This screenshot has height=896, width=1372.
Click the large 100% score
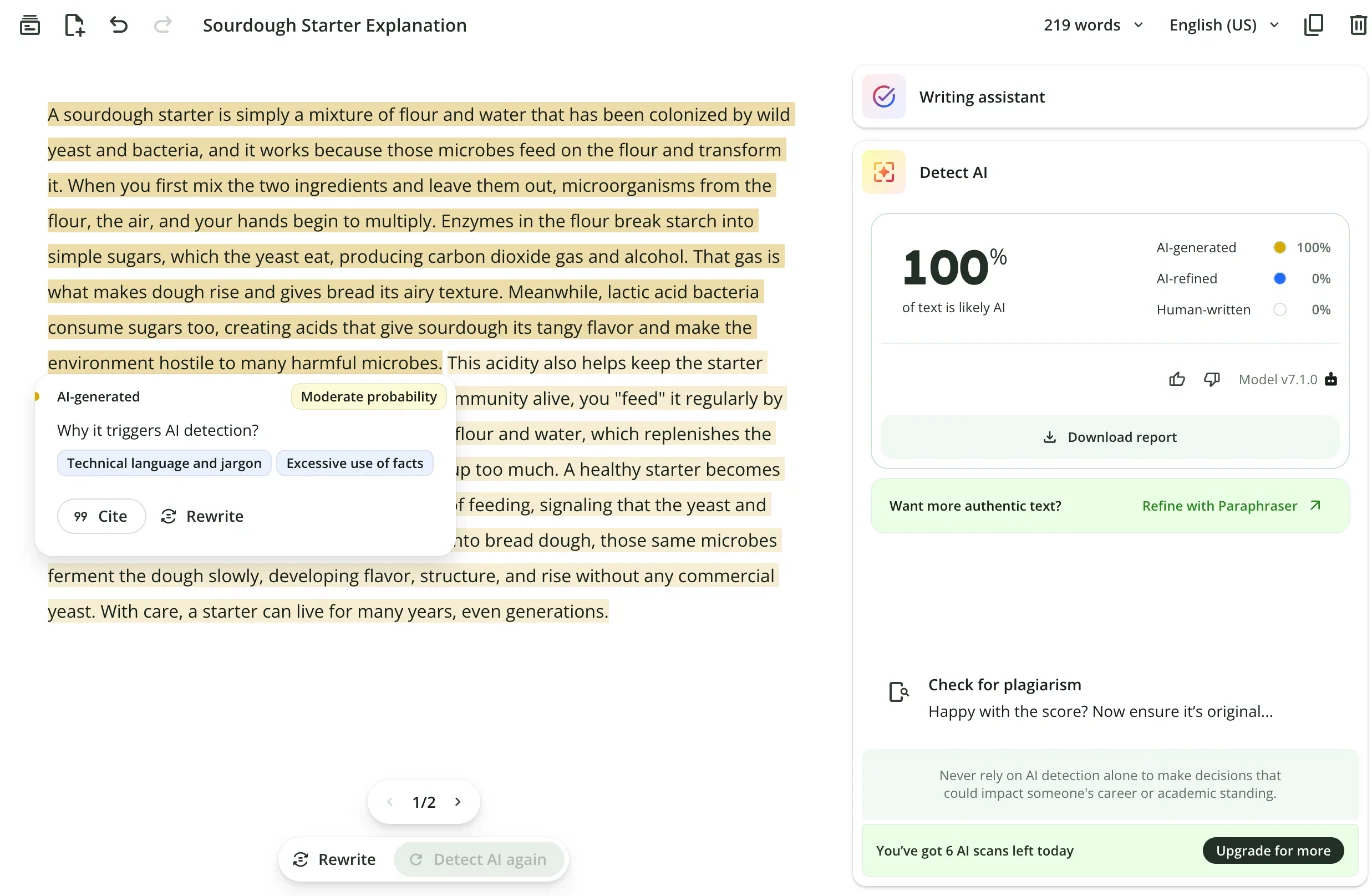[954, 266]
